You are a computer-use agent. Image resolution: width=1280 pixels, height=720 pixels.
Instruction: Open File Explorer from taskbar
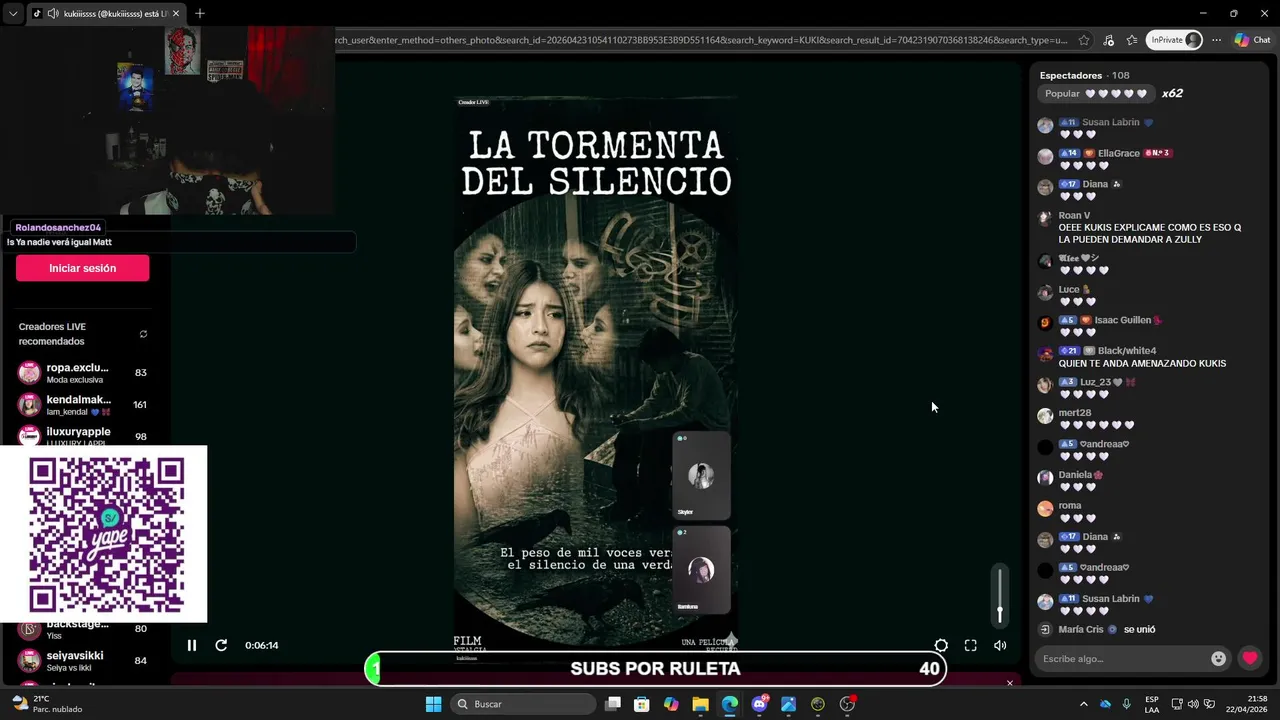[x=700, y=704]
